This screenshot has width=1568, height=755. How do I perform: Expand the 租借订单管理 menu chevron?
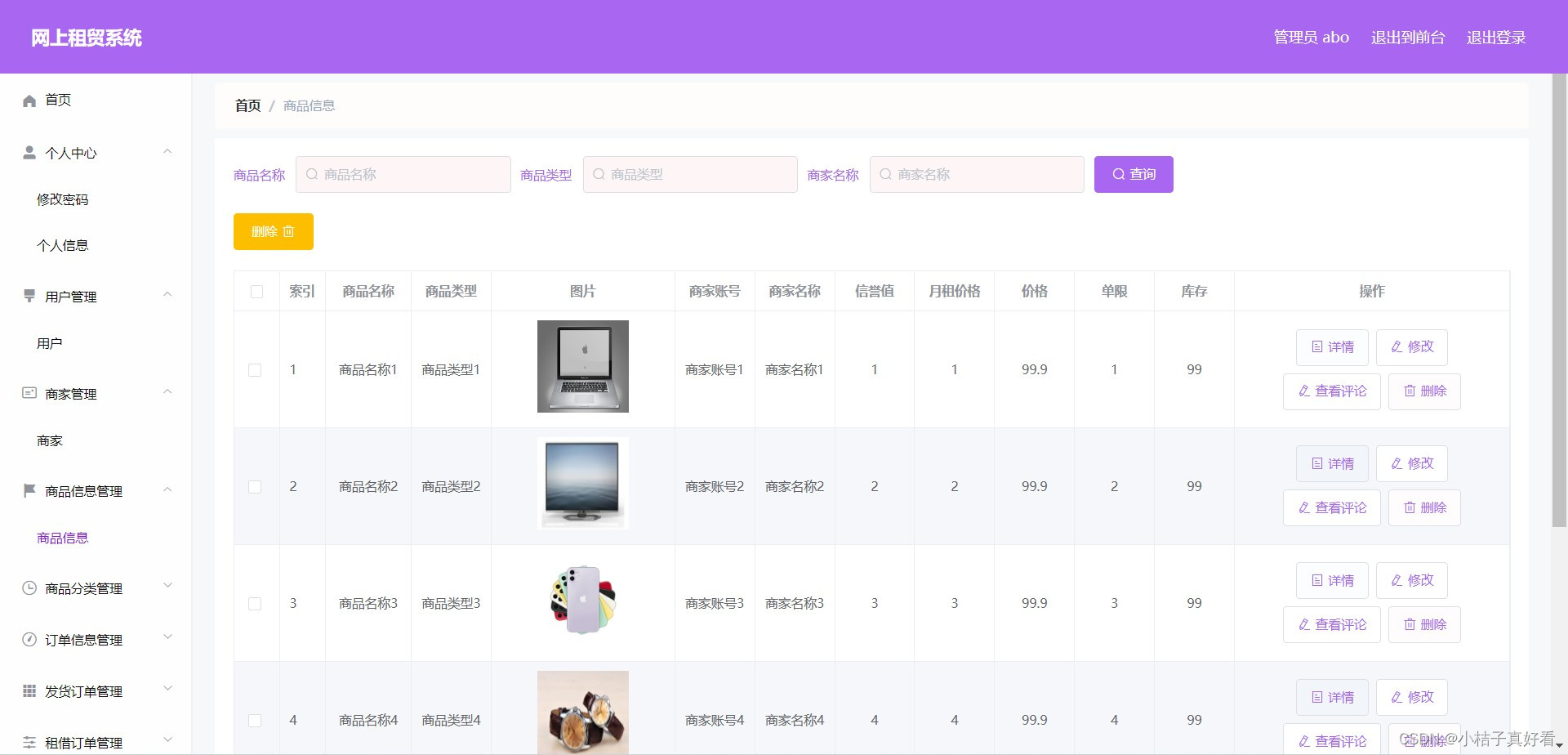tap(167, 739)
